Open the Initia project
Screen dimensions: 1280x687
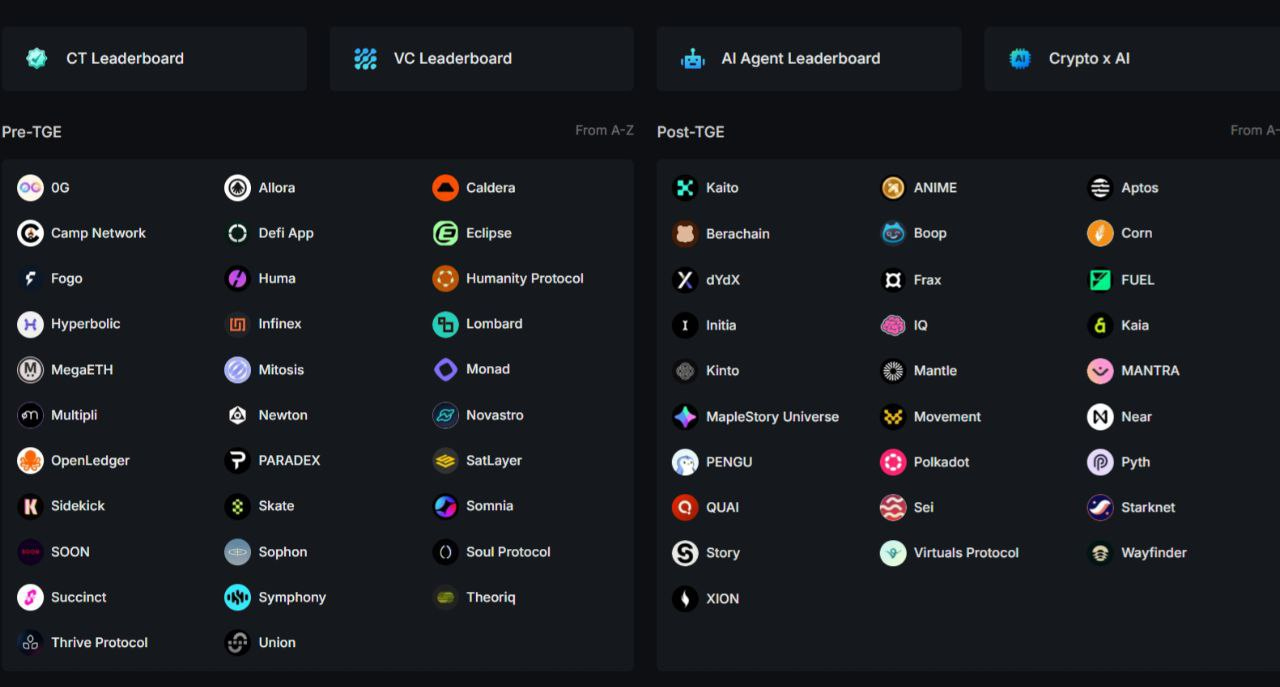coord(704,326)
